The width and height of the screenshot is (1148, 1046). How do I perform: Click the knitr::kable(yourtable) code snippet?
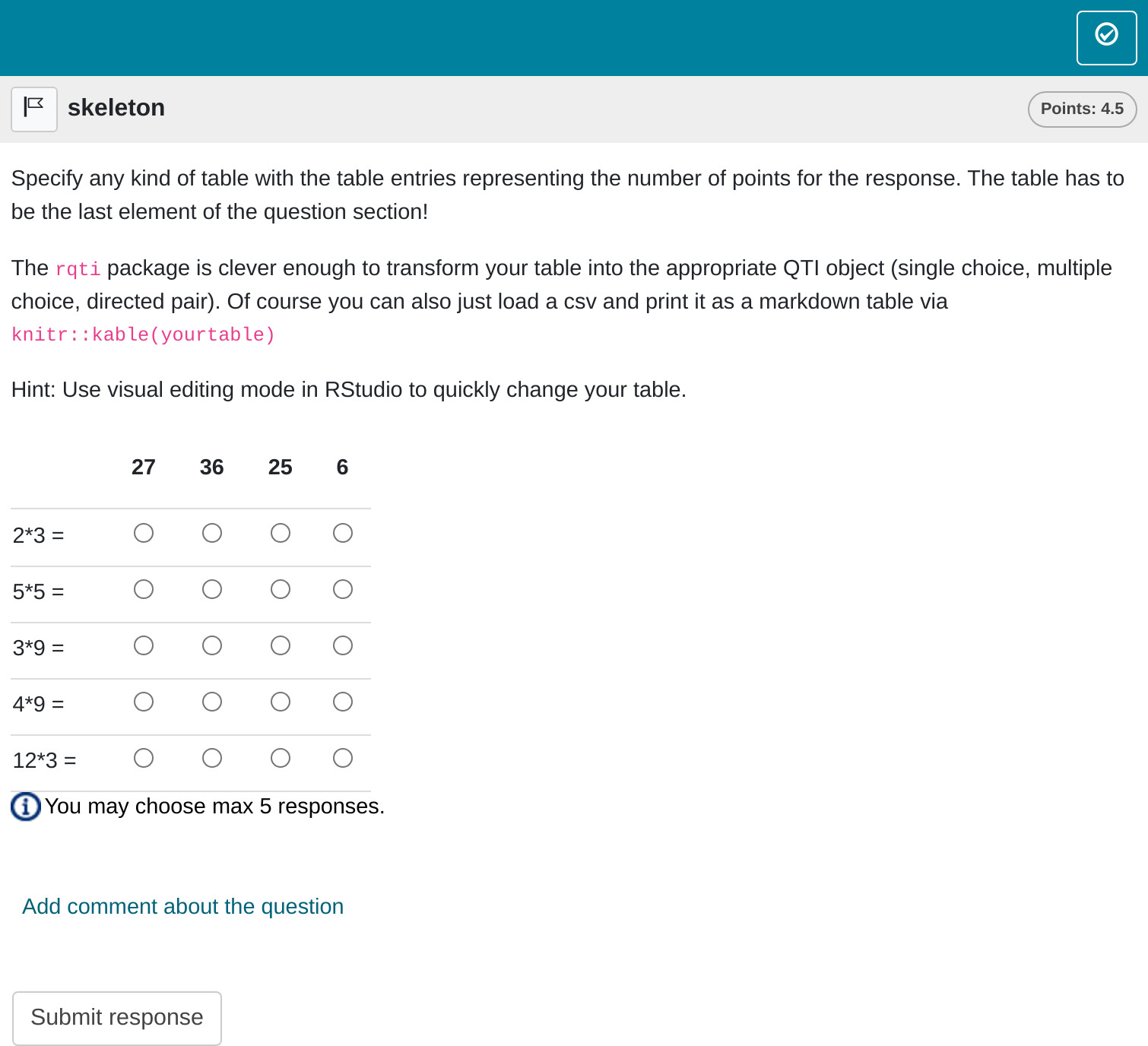(x=143, y=334)
